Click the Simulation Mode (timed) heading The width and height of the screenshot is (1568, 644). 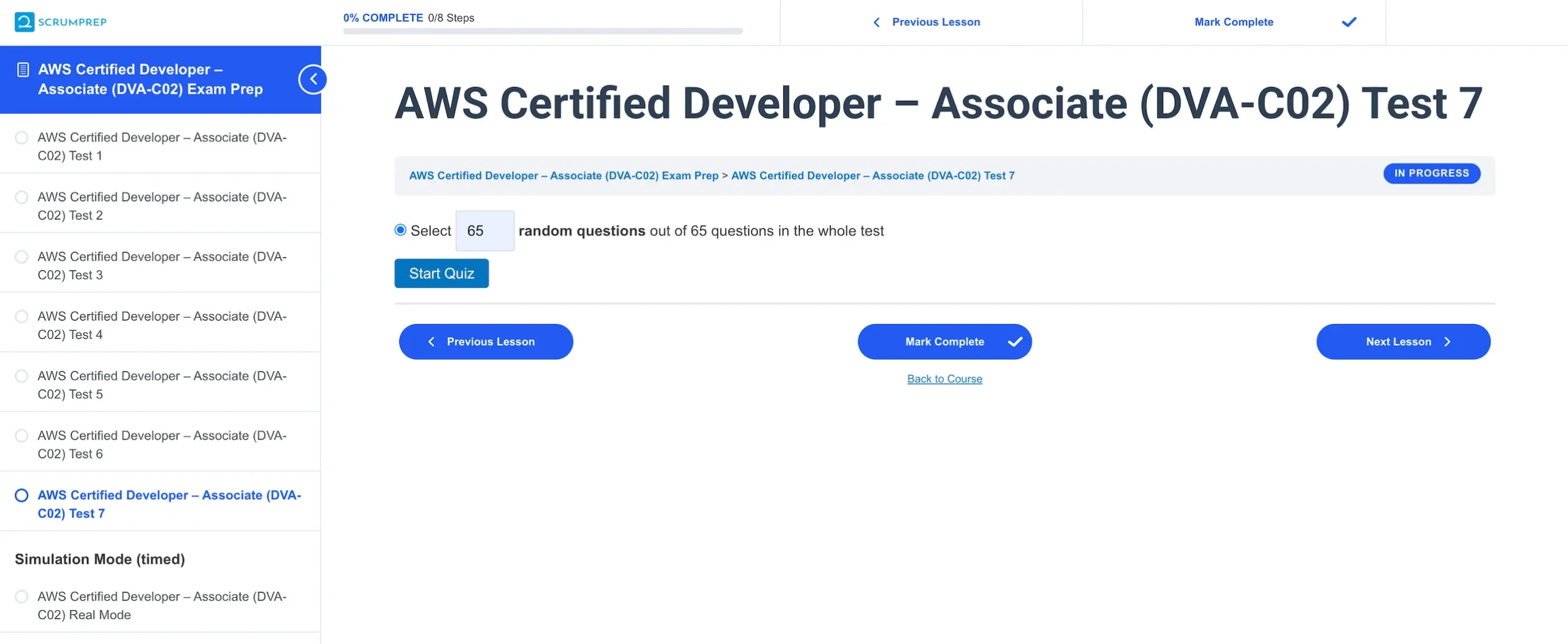(x=100, y=559)
